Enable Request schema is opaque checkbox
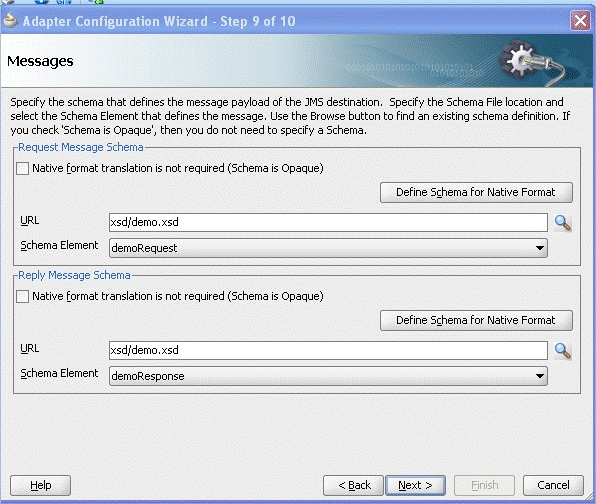Viewport: 596px width, 504px height. pyautogui.click(x=22, y=168)
